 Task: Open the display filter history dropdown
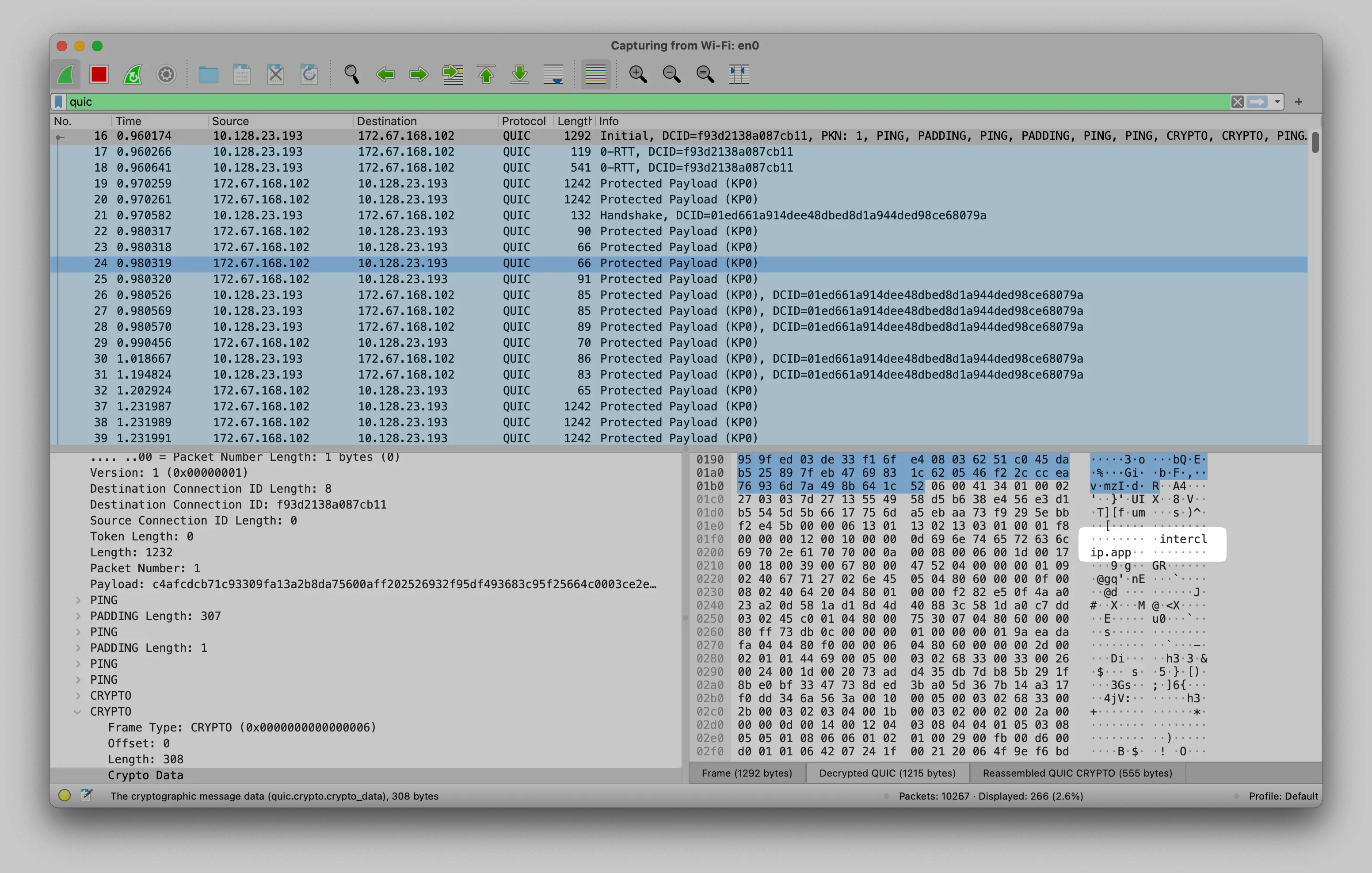[1277, 102]
